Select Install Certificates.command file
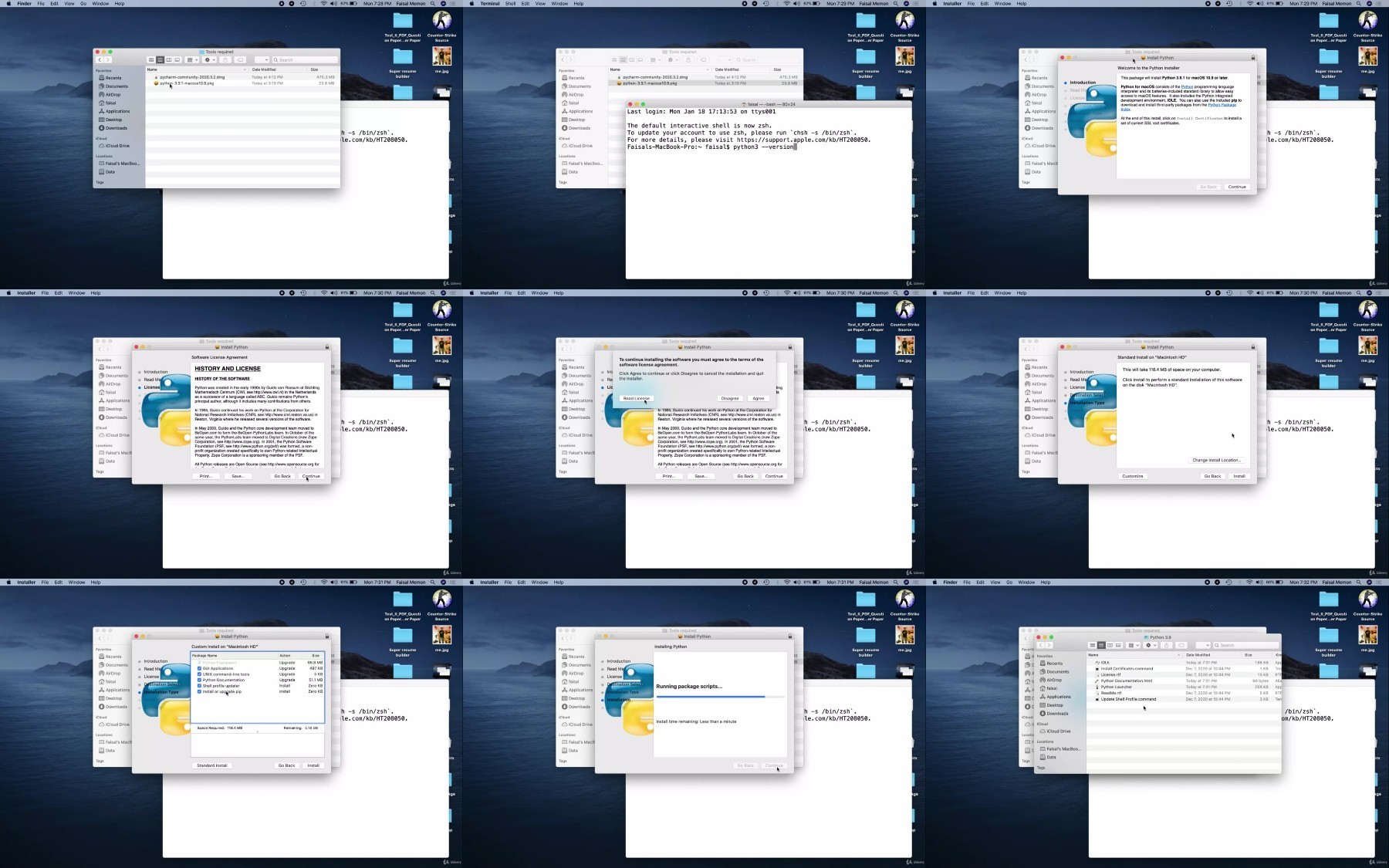 pos(1127,669)
